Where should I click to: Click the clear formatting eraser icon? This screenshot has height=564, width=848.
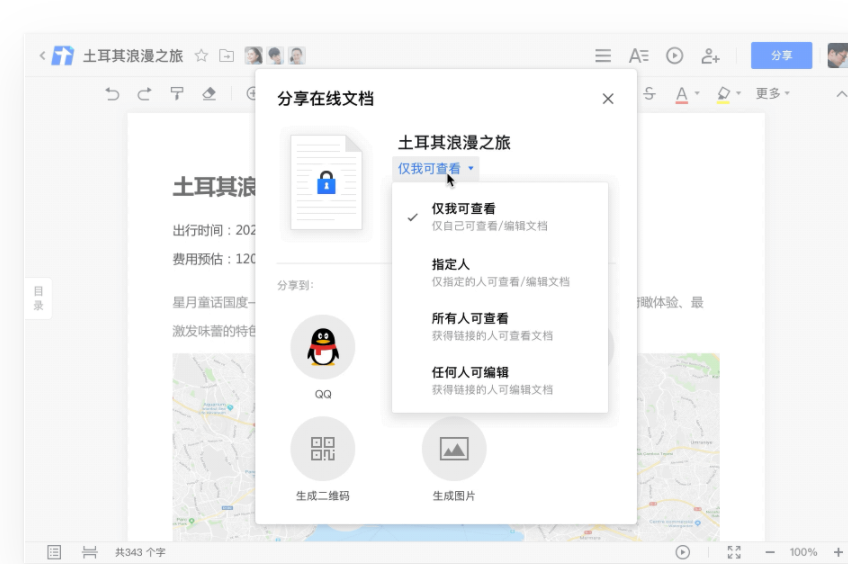(x=209, y=94)
